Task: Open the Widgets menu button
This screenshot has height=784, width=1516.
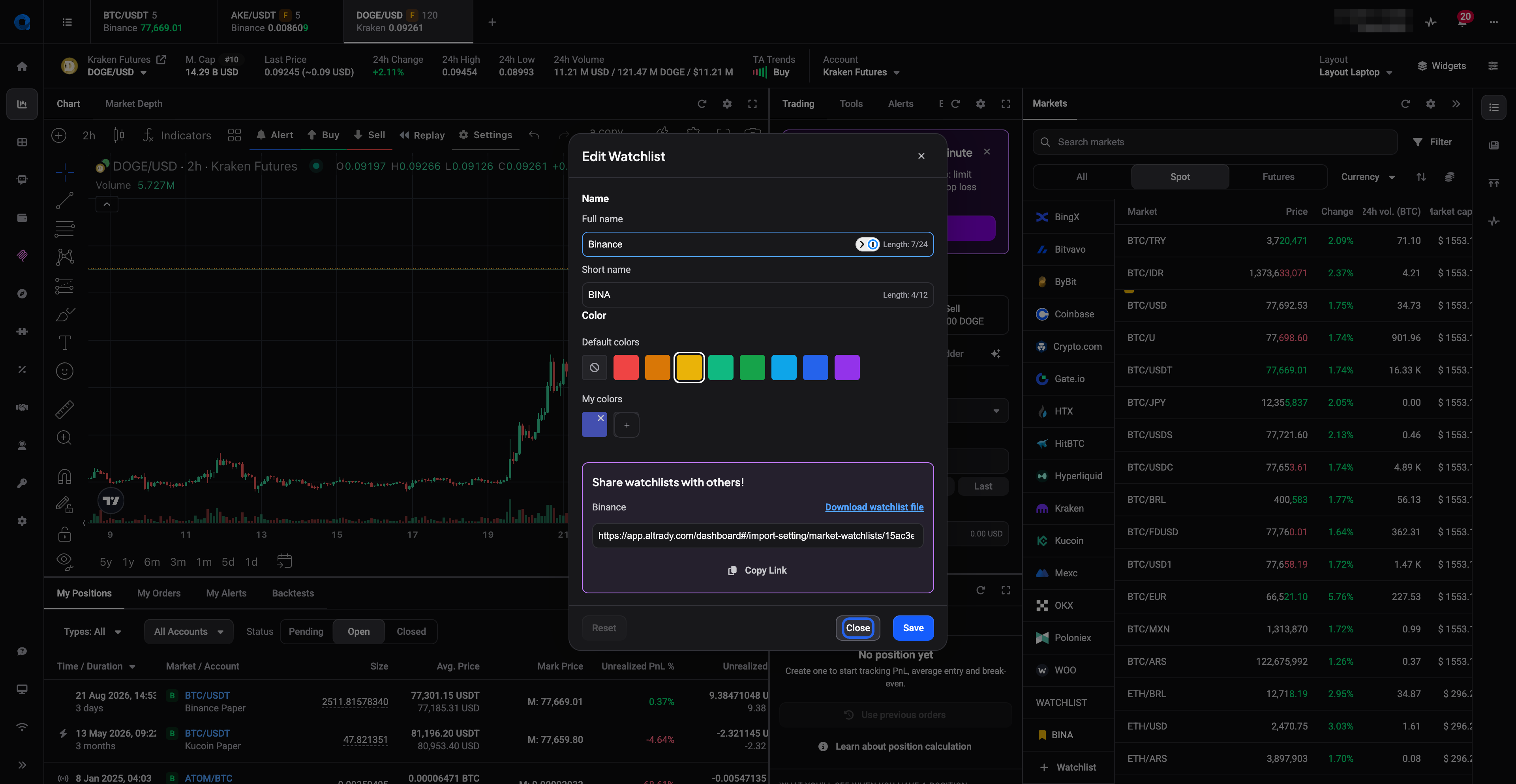Action: point(1441,66)
